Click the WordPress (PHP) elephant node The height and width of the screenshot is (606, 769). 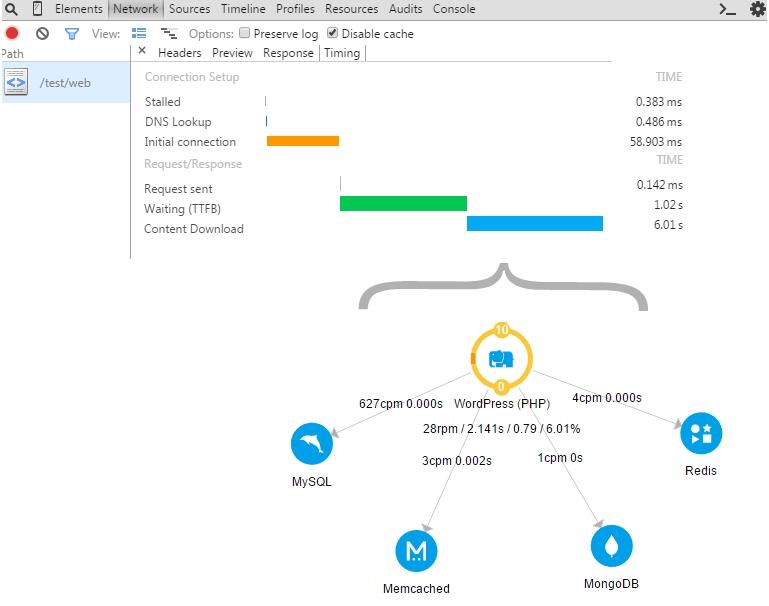[x=501, y=359]
